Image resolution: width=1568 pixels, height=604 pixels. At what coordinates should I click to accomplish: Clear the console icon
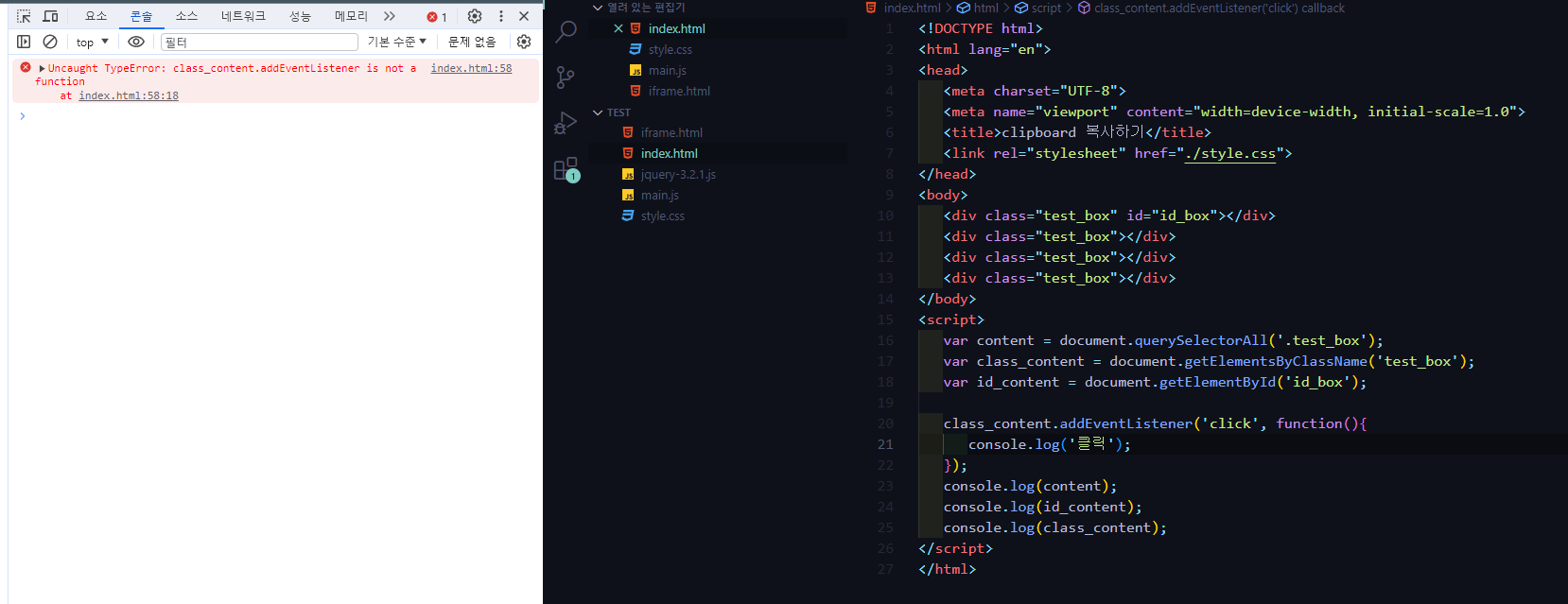pos(50,42)
